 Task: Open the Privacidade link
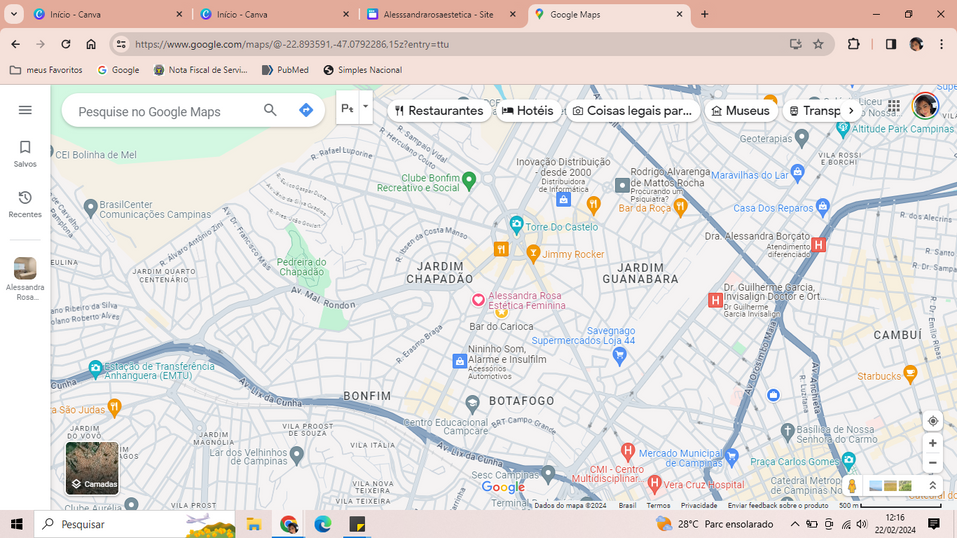tap(699, 505)
